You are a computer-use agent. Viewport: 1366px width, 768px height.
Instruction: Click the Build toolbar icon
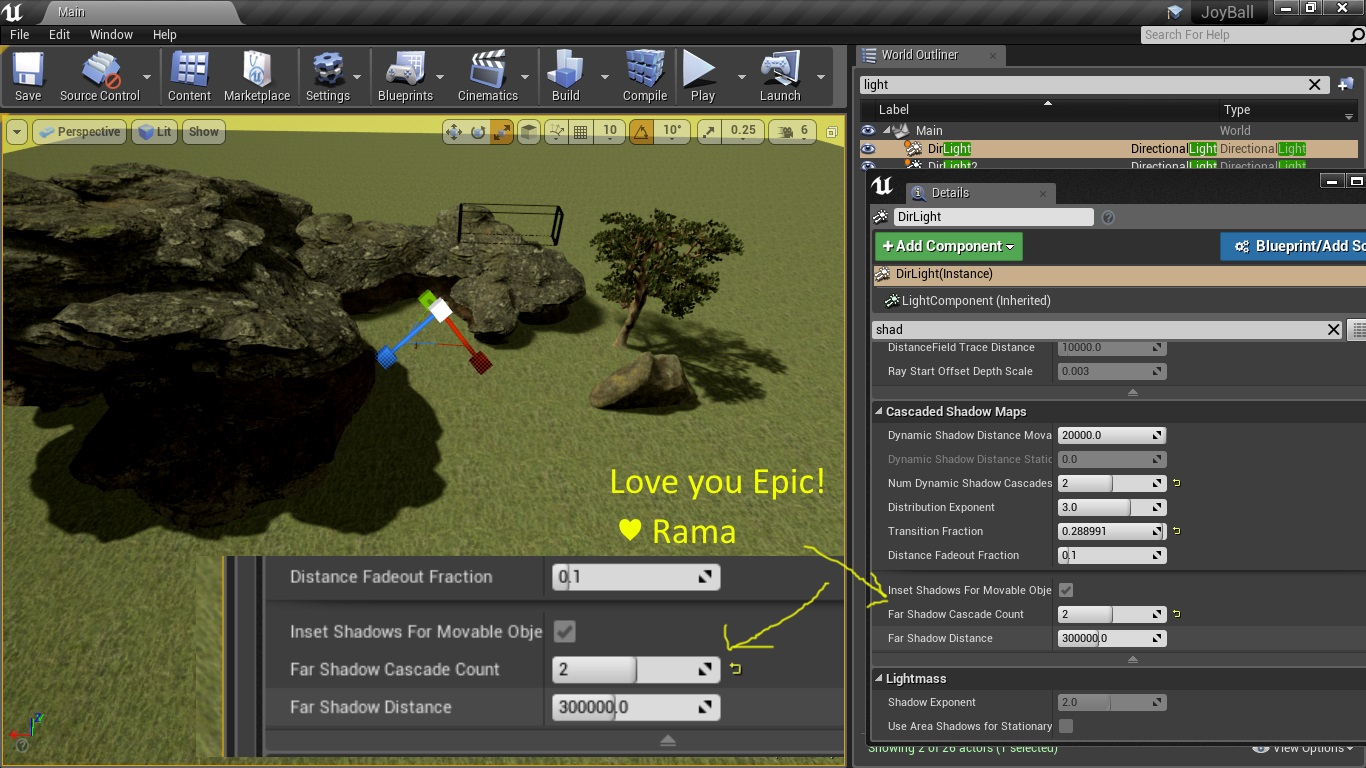coord(565,77)
